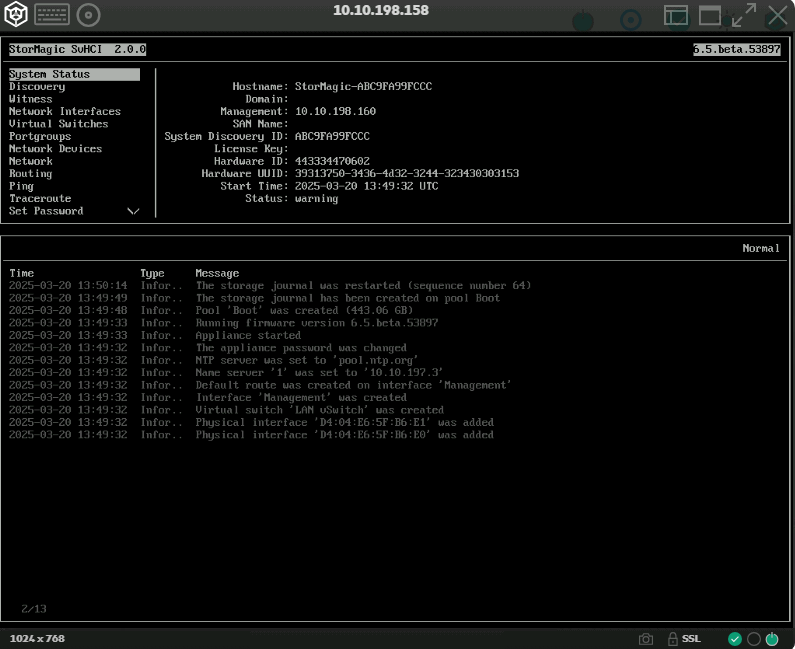Open the virtual media disc icon
The image size is (795, 649).
pos(88,15)
